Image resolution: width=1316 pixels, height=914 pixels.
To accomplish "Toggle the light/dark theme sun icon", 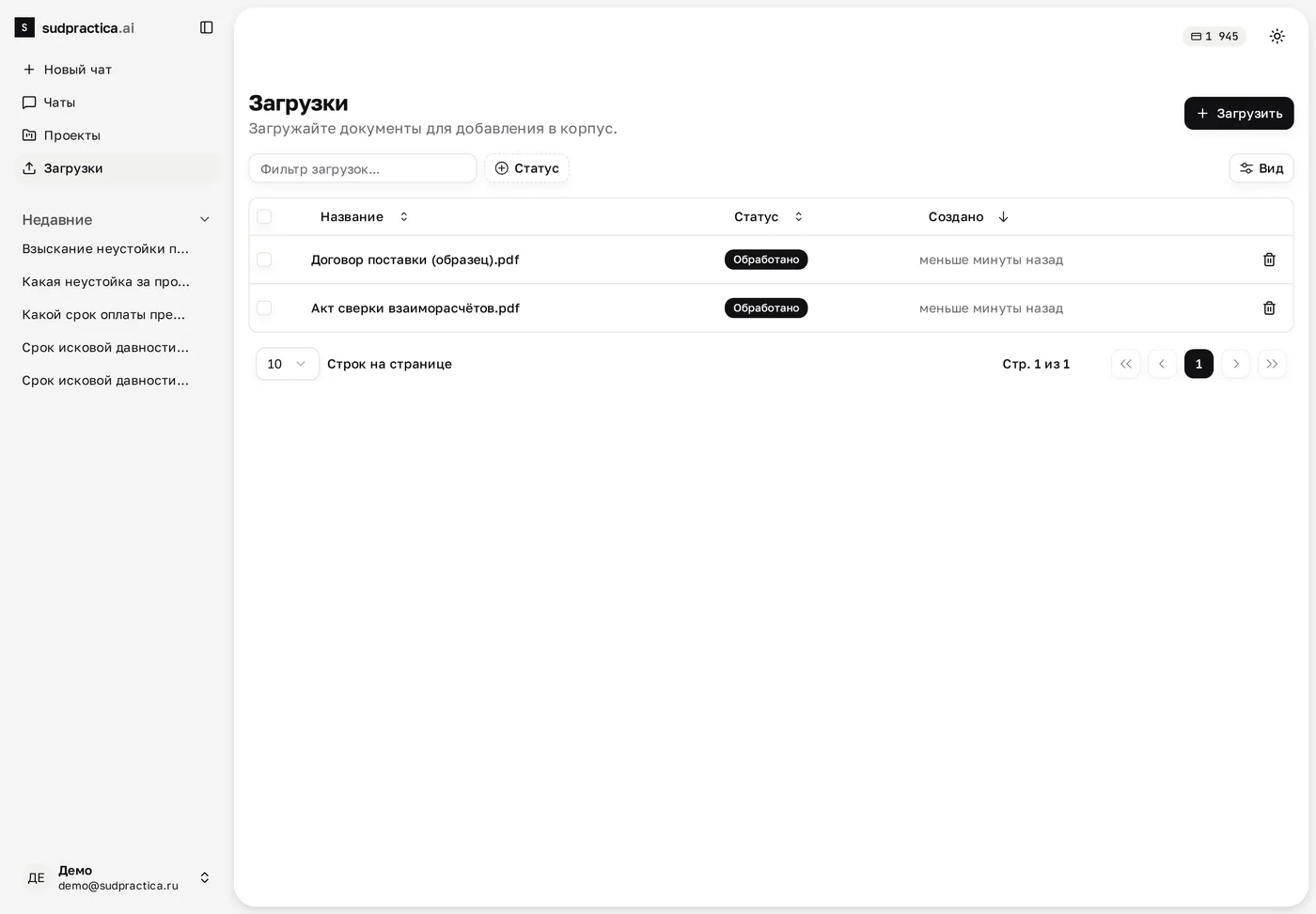I will 1277,36.
